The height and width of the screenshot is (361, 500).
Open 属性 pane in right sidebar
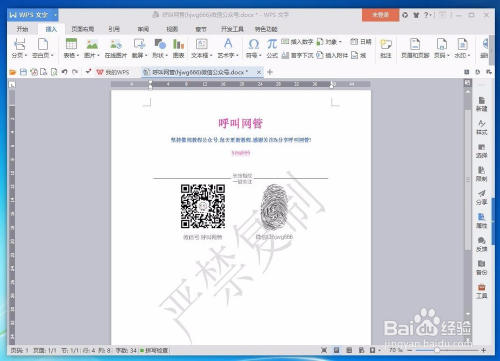pos(481,221)
